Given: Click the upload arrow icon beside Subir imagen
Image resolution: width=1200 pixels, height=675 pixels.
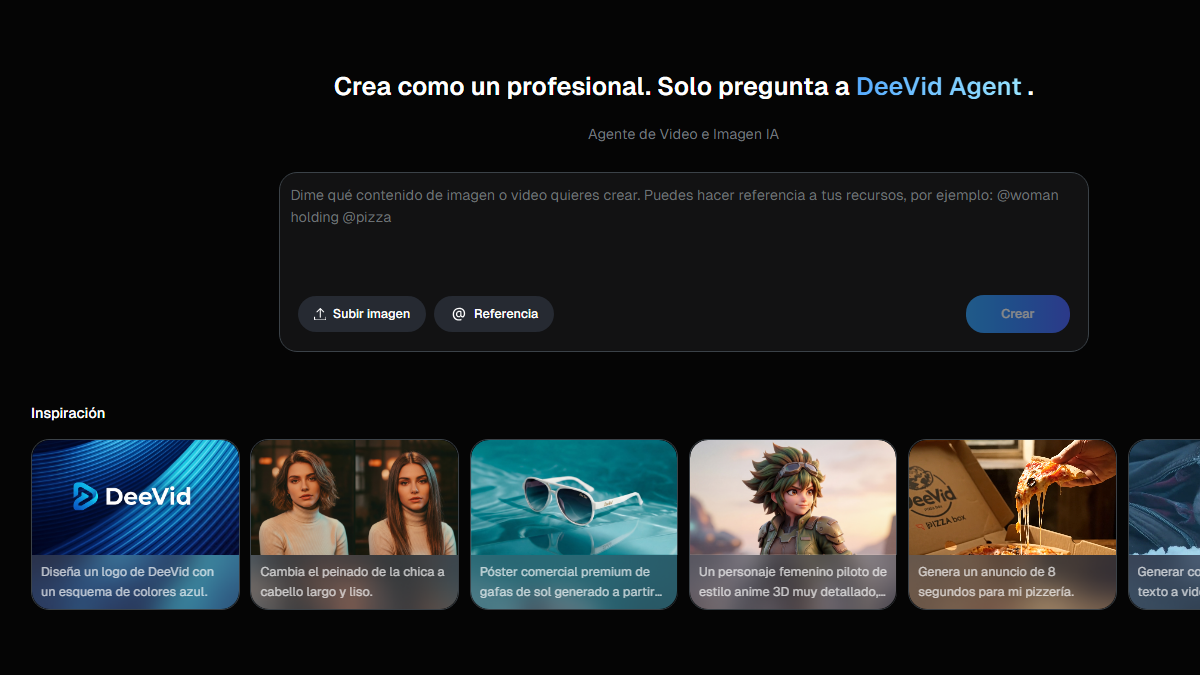Looking at the screenshot, I should pos(322,313).
